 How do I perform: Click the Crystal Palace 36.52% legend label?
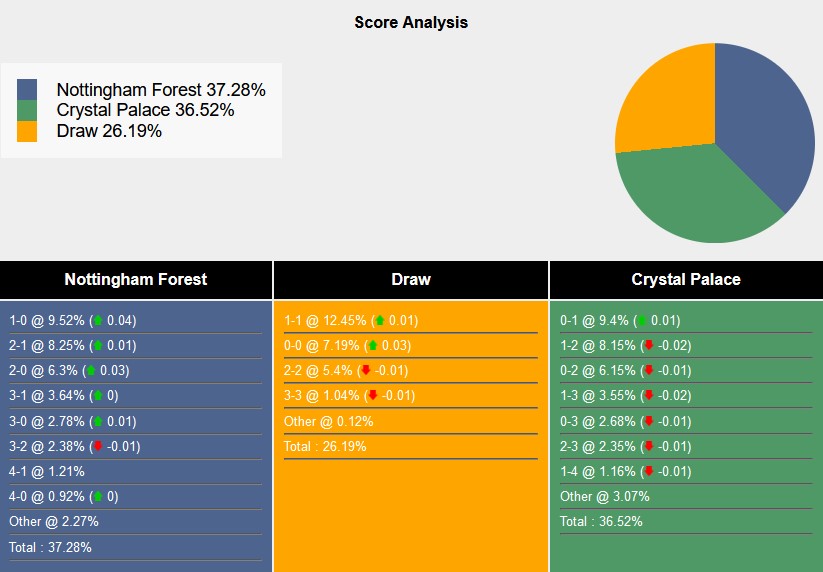click(x=146, y=110)
